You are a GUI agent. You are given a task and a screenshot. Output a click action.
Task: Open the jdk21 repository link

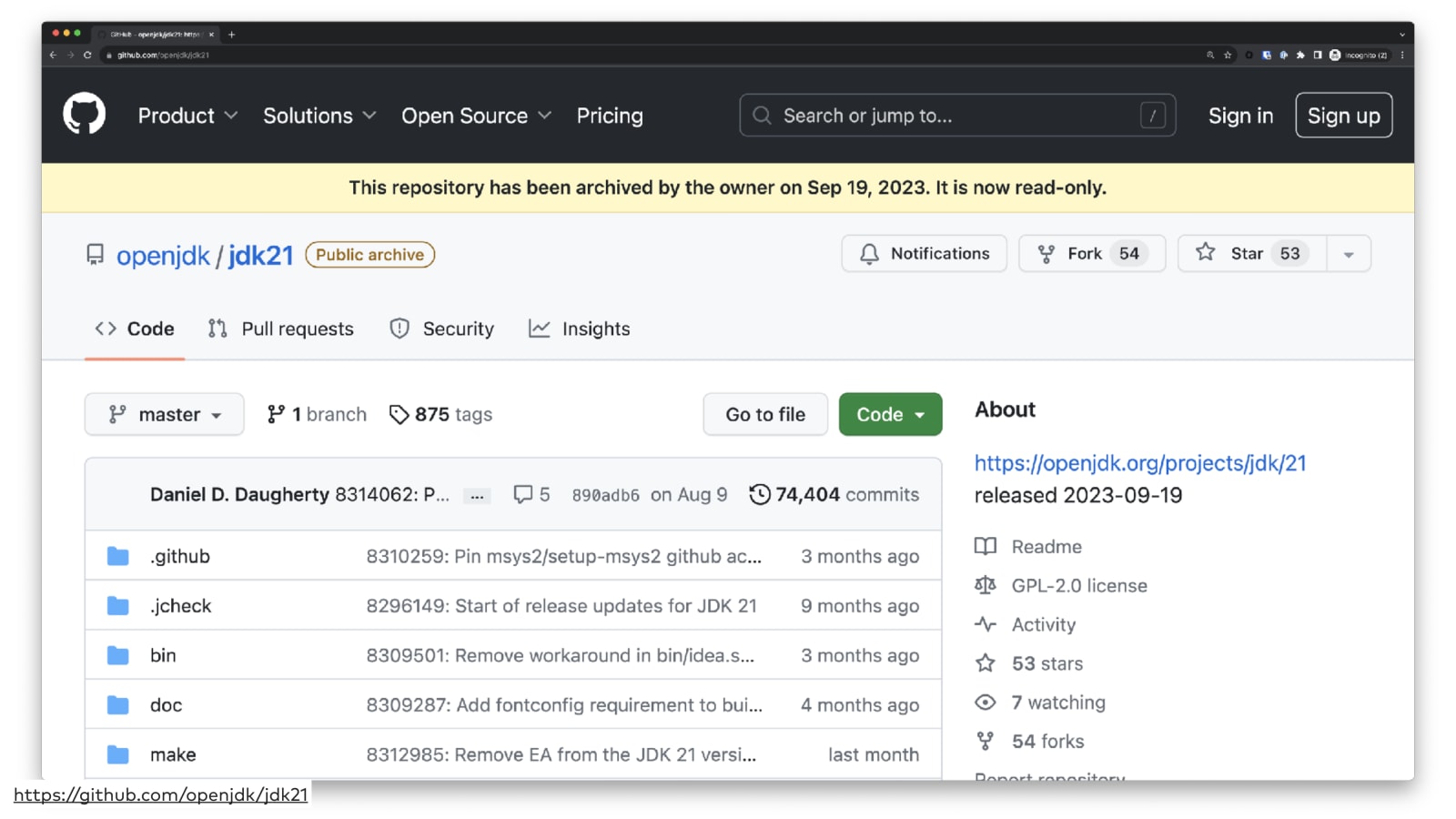coord(260,256)
